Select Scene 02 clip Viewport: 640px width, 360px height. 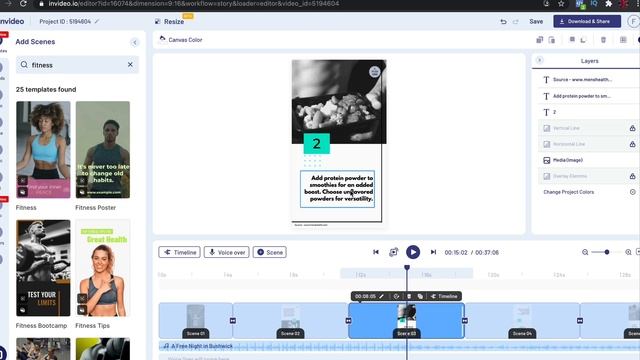click(290, 320)
